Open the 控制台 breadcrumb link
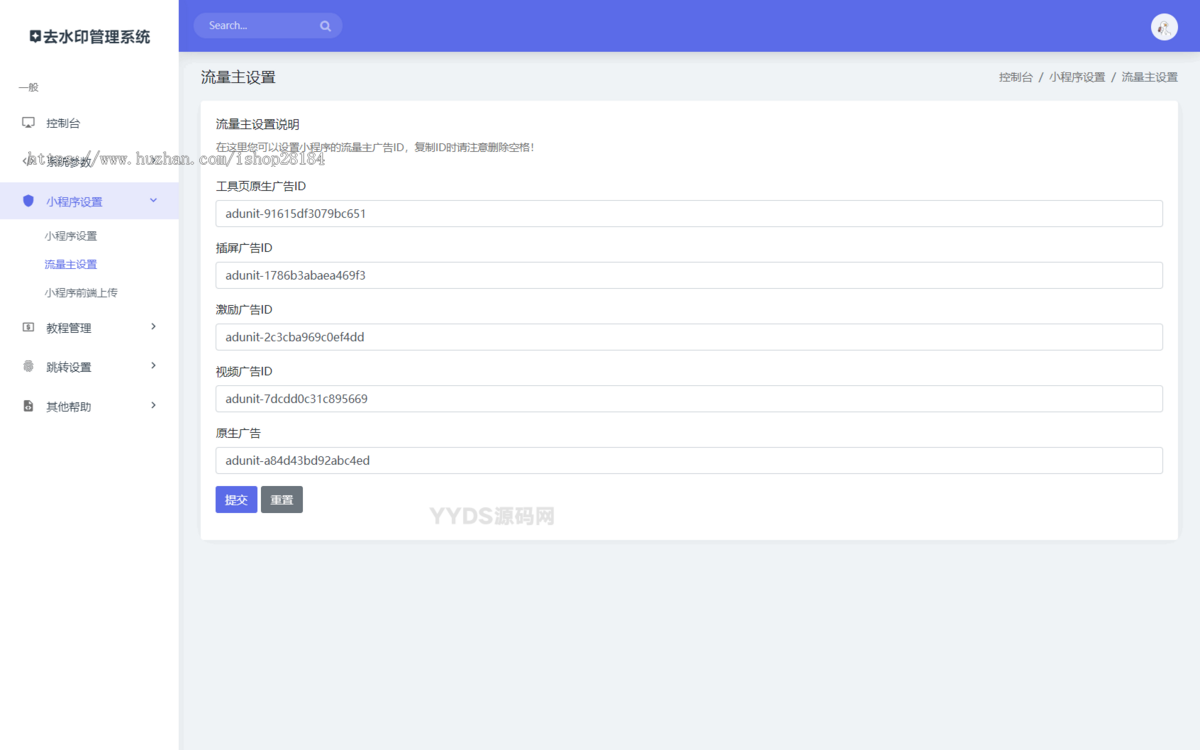1200x750 pixels. [1015, 76]
